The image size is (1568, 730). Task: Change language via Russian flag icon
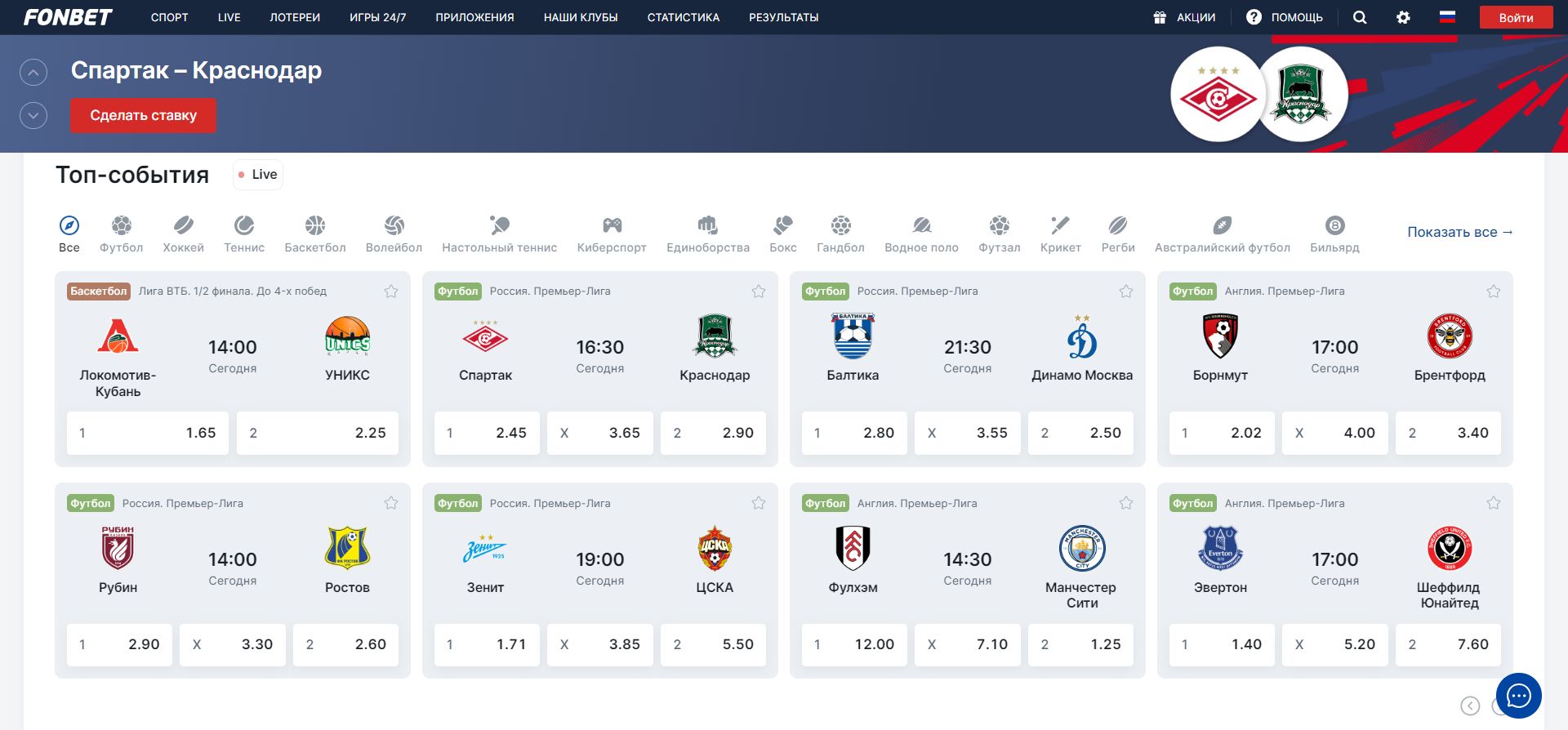coord(1447,16)
